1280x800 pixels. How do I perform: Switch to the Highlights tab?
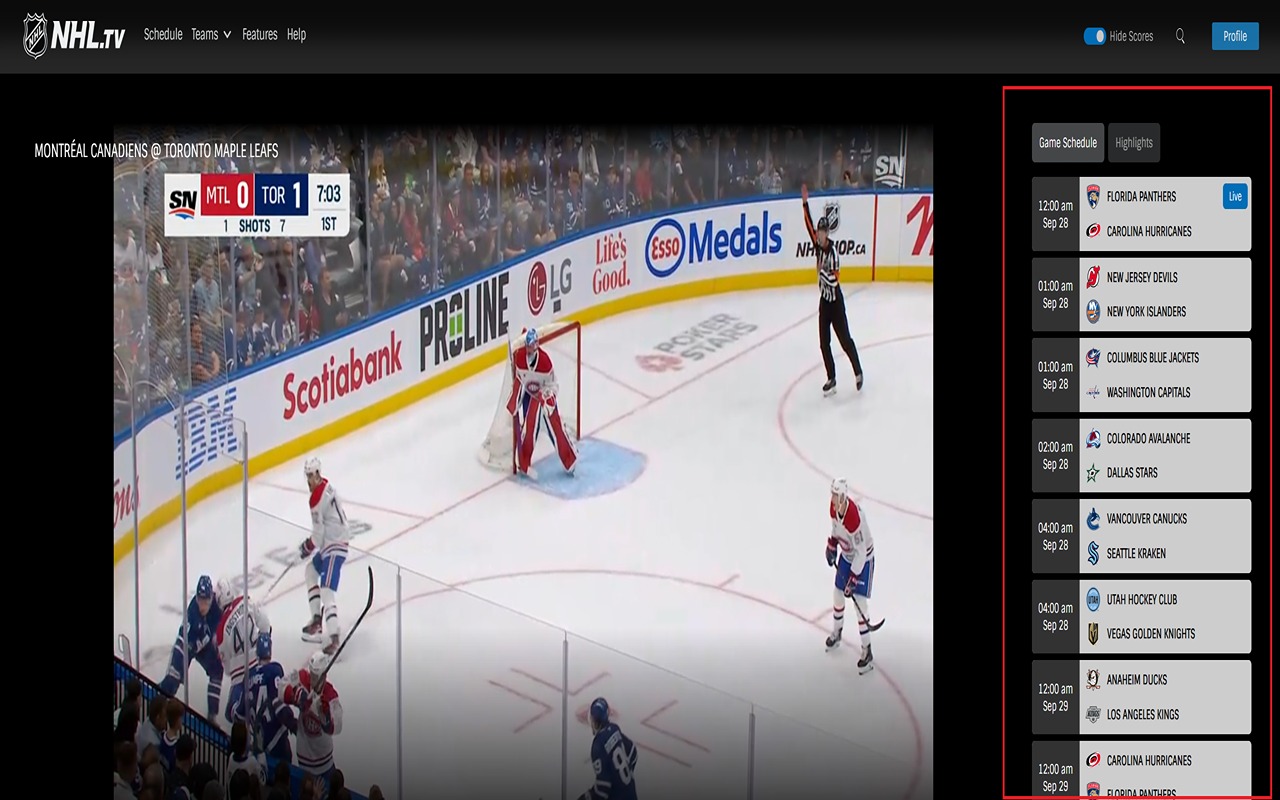[1134, 143]
